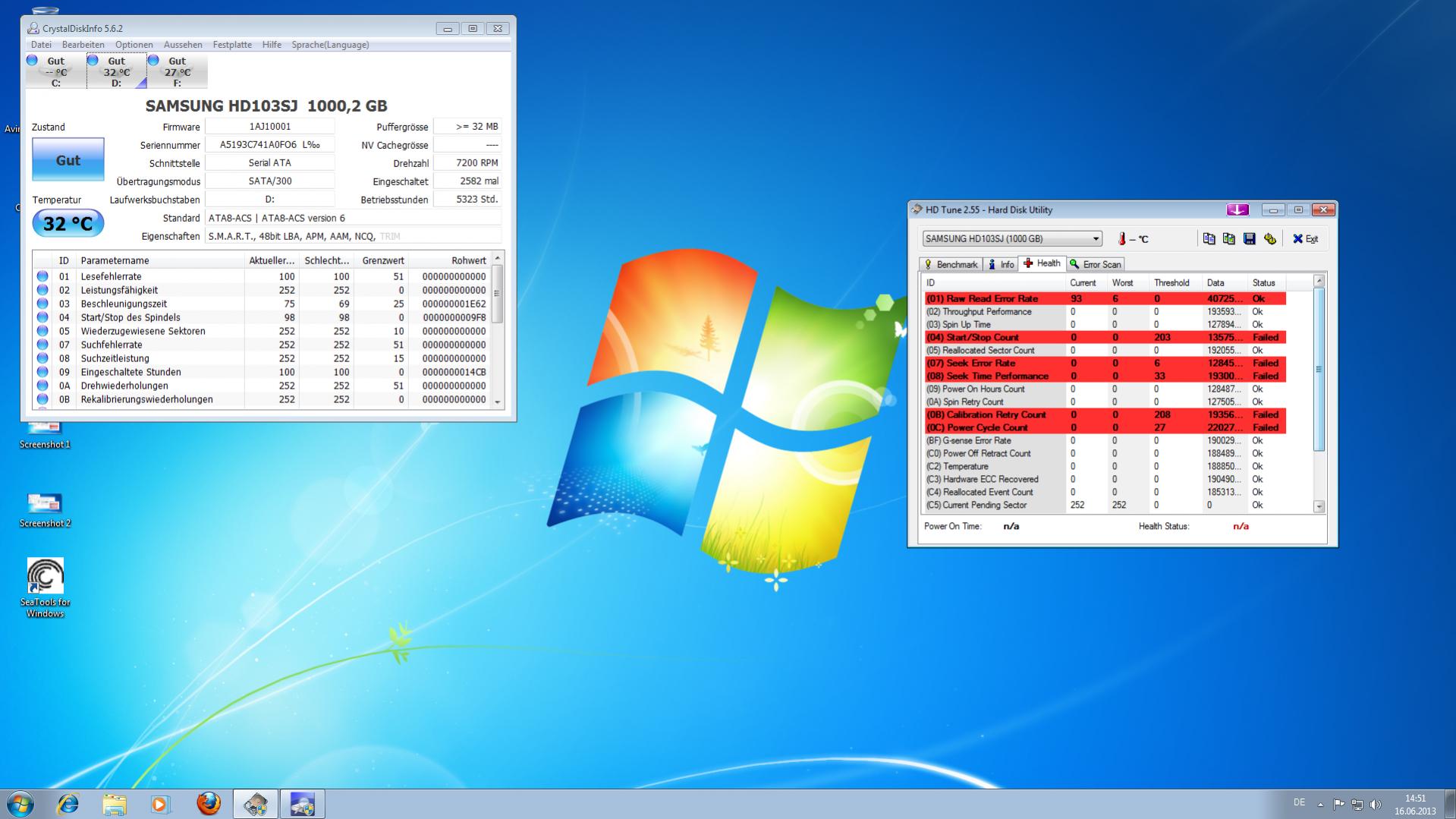The width and height of the screenshot is (1456, 819).
Task: Click the HD Tune list scroll-down arrow
Action: click(1319, 506)
